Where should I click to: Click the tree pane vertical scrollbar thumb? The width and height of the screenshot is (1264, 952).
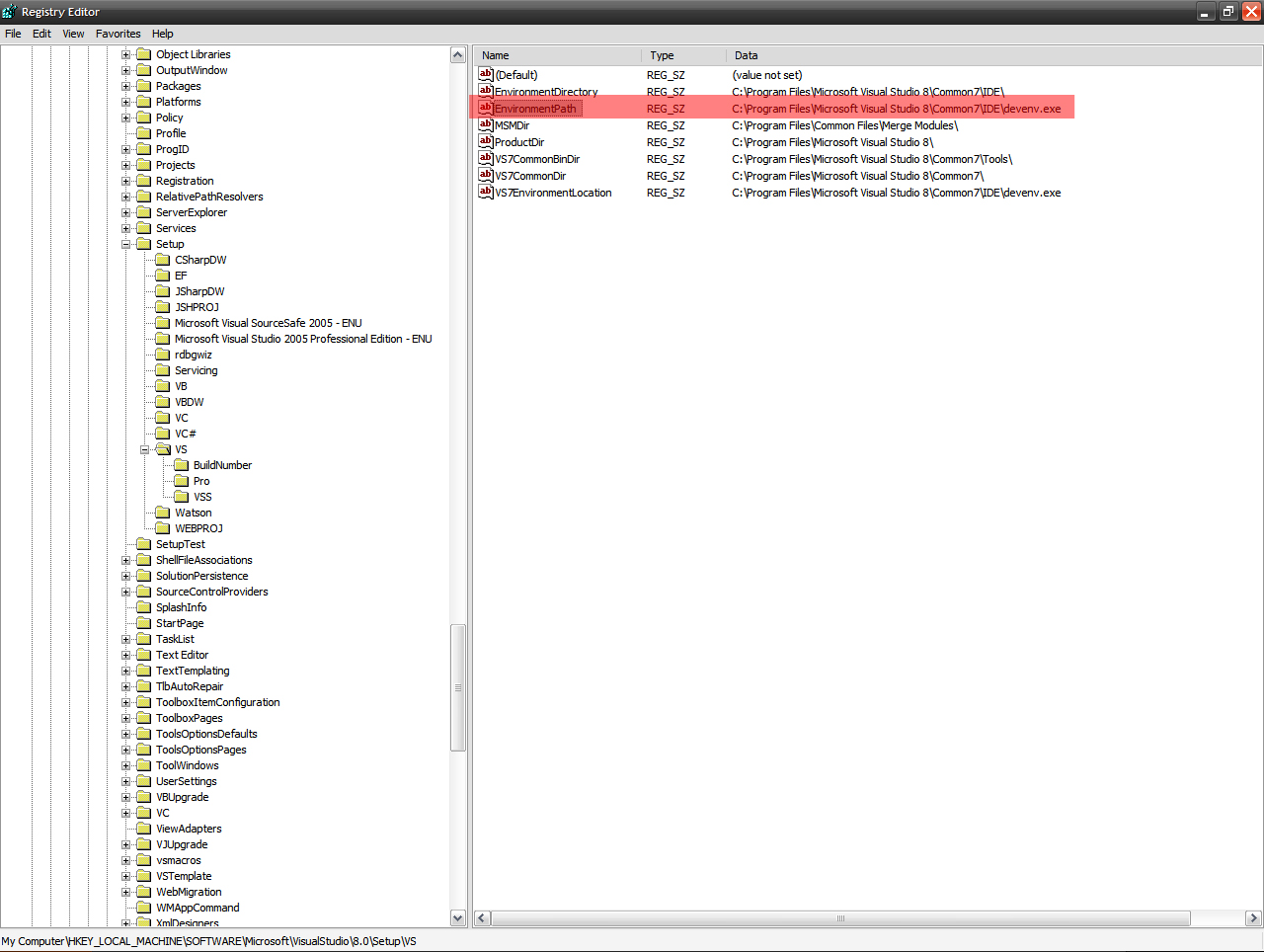click(458, 687)
